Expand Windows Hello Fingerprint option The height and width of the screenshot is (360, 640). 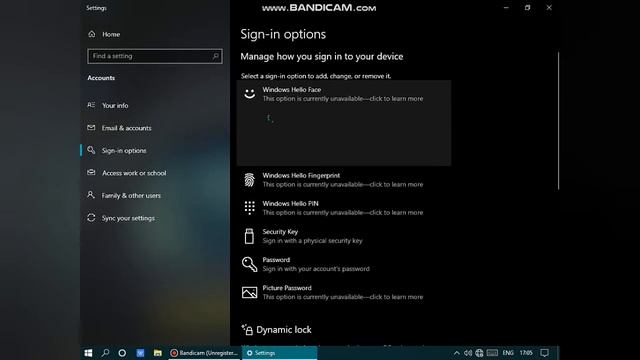(344, 180)
